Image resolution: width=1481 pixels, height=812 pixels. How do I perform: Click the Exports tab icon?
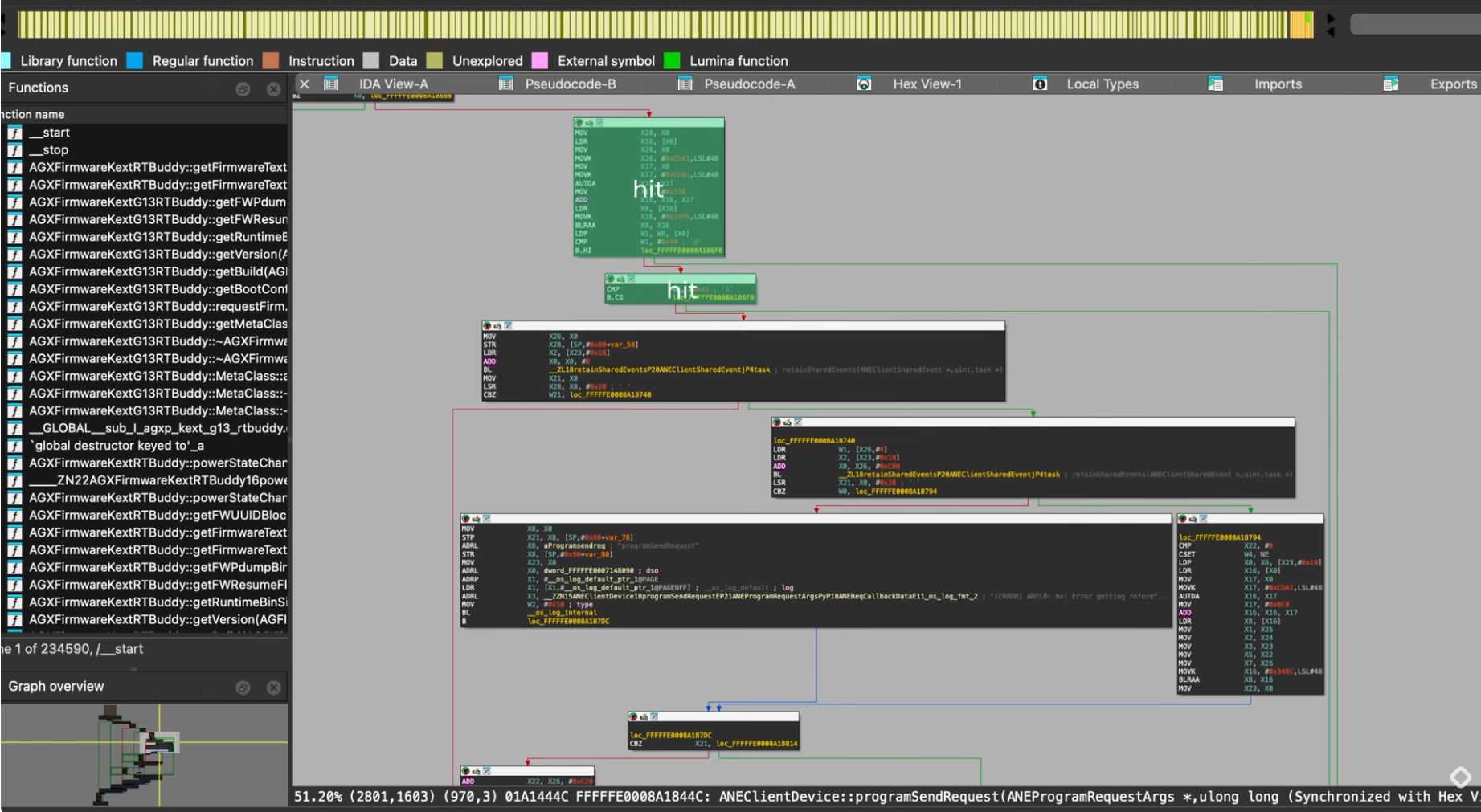tap(1391, 84)
